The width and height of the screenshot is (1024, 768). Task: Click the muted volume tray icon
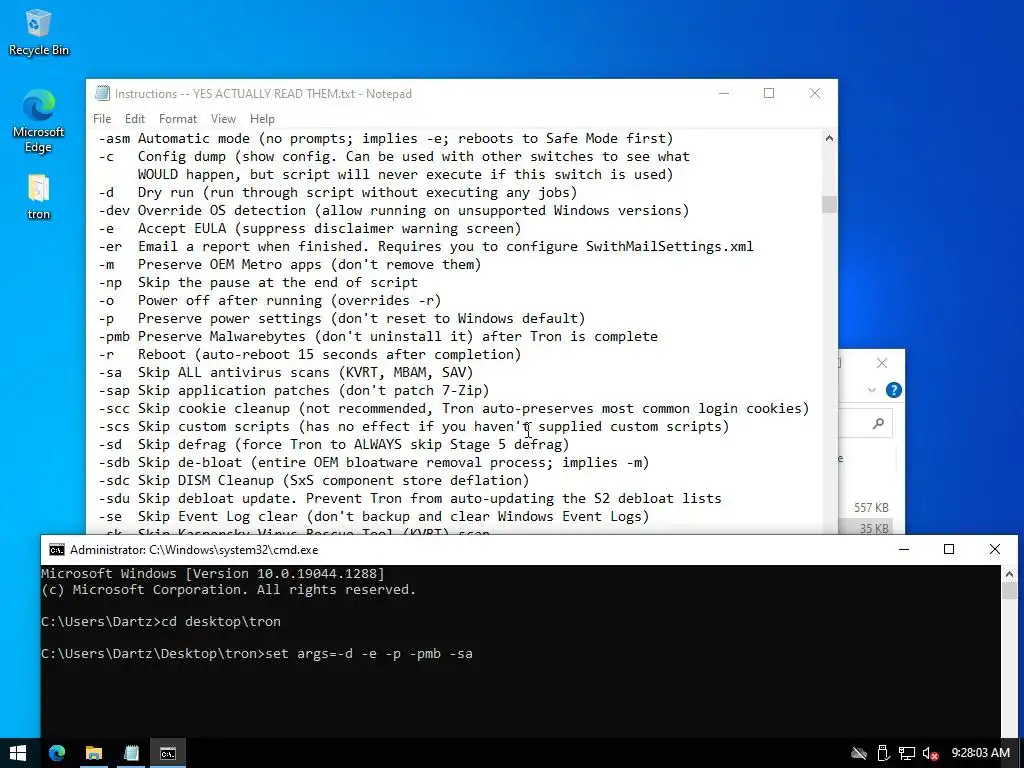click(930, 754)
